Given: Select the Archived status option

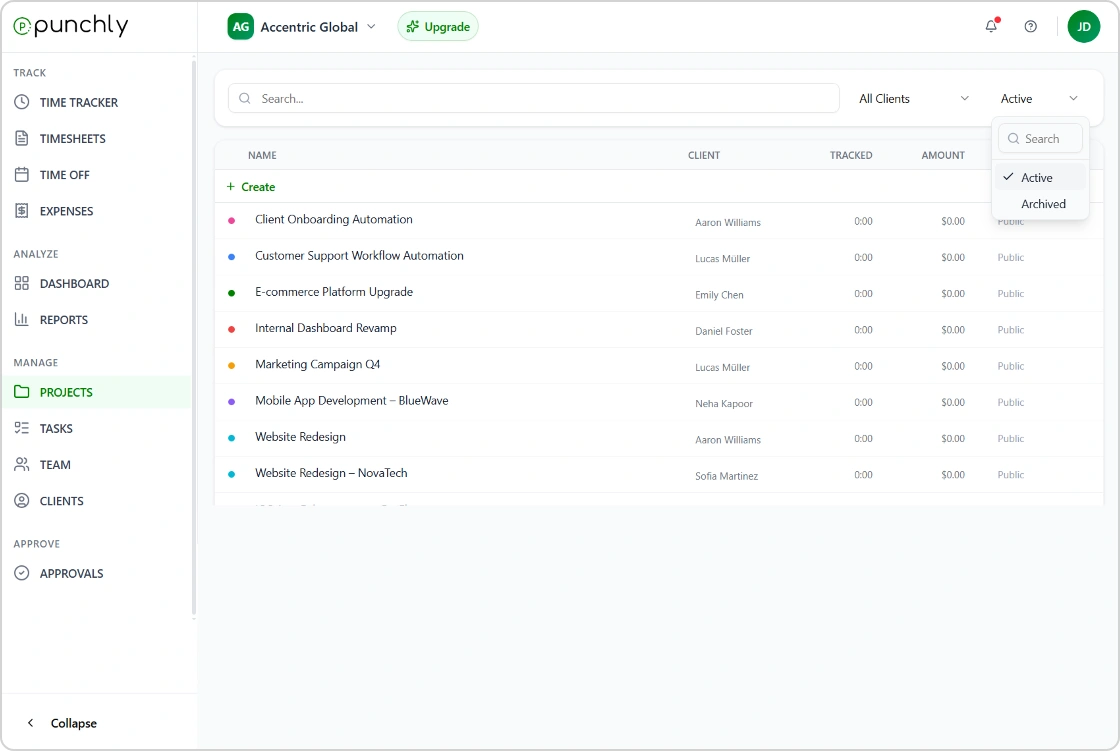Looking at the screenshot, I should (1043, 204).
